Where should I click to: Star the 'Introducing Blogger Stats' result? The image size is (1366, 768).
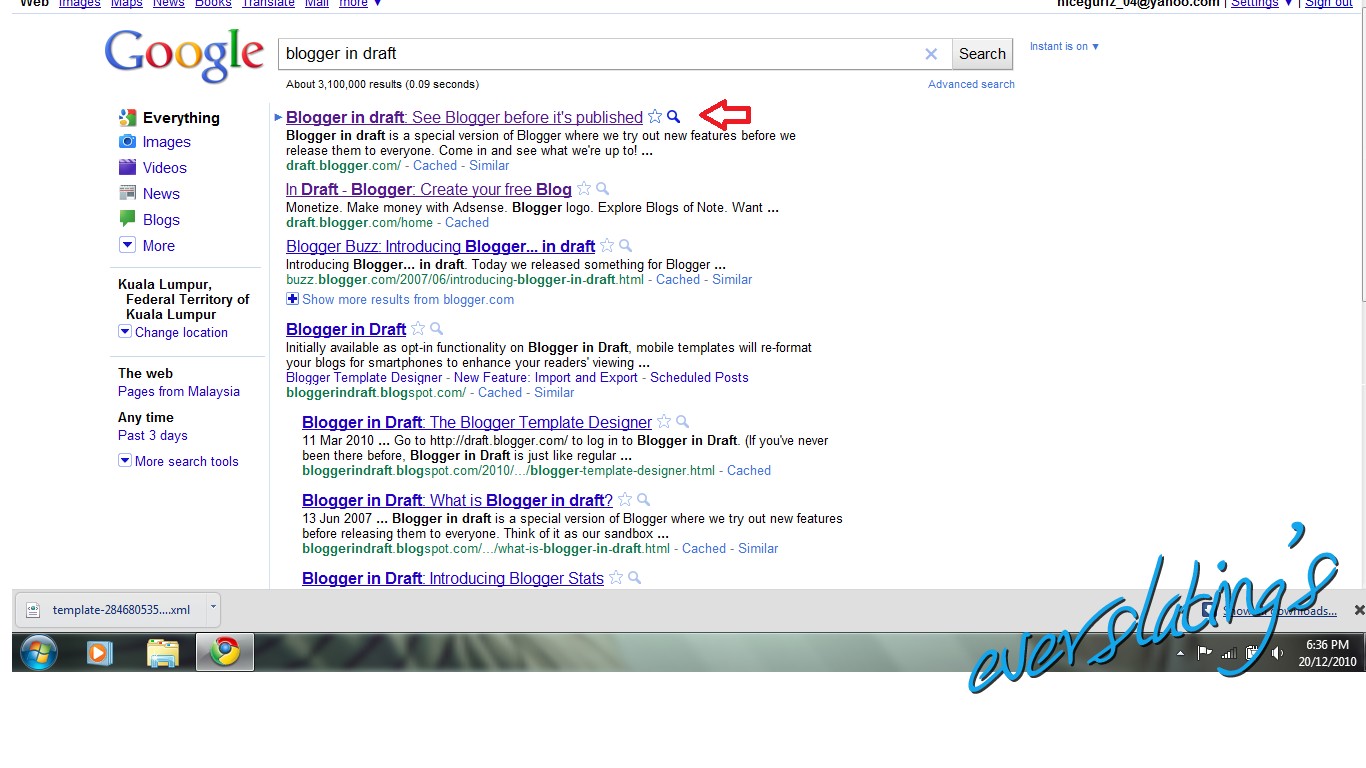(x=616, y=578)
